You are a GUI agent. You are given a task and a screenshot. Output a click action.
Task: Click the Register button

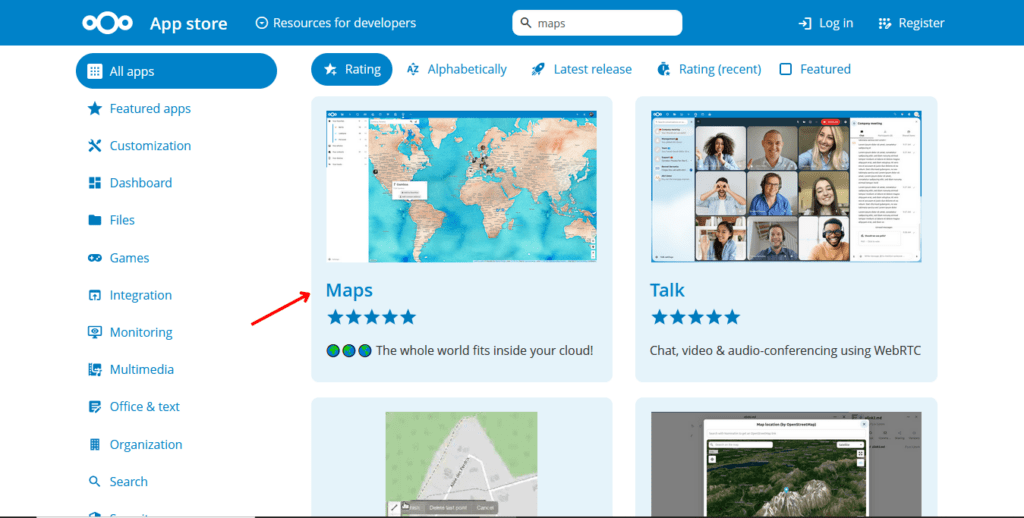pyautogui.click(x=911, y=23)
